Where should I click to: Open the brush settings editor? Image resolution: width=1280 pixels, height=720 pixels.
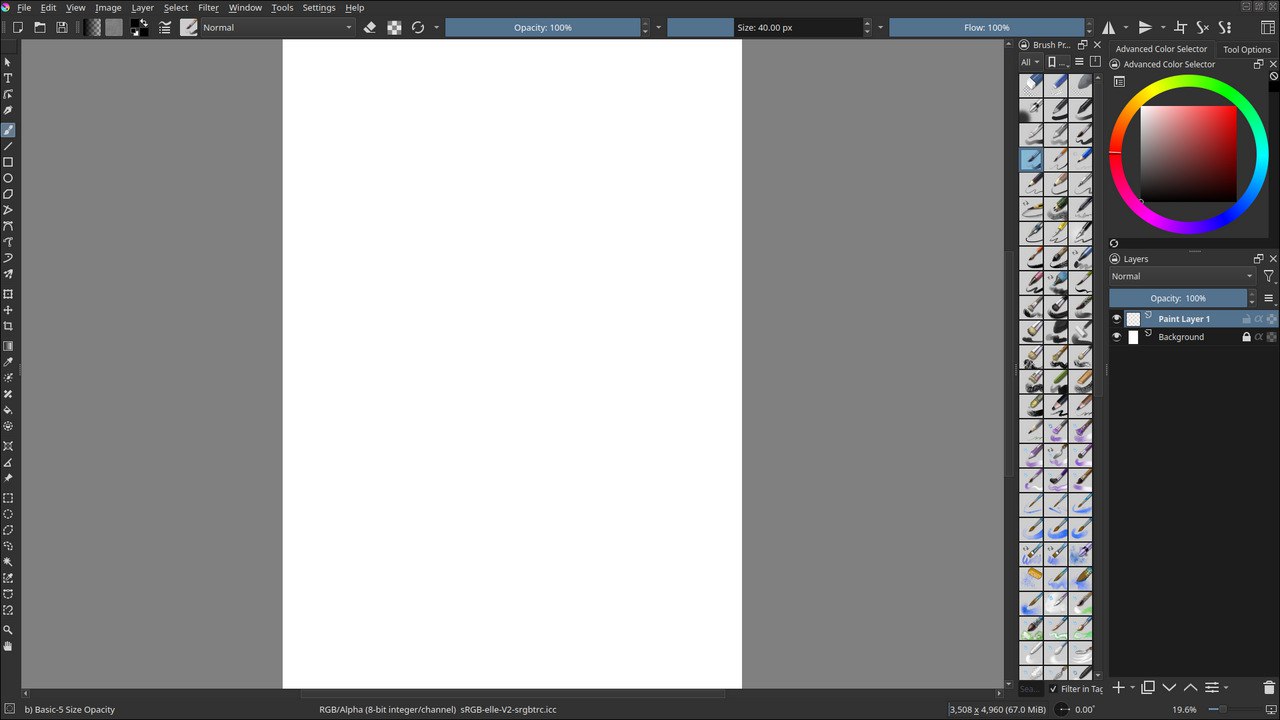tap(165, 28)
